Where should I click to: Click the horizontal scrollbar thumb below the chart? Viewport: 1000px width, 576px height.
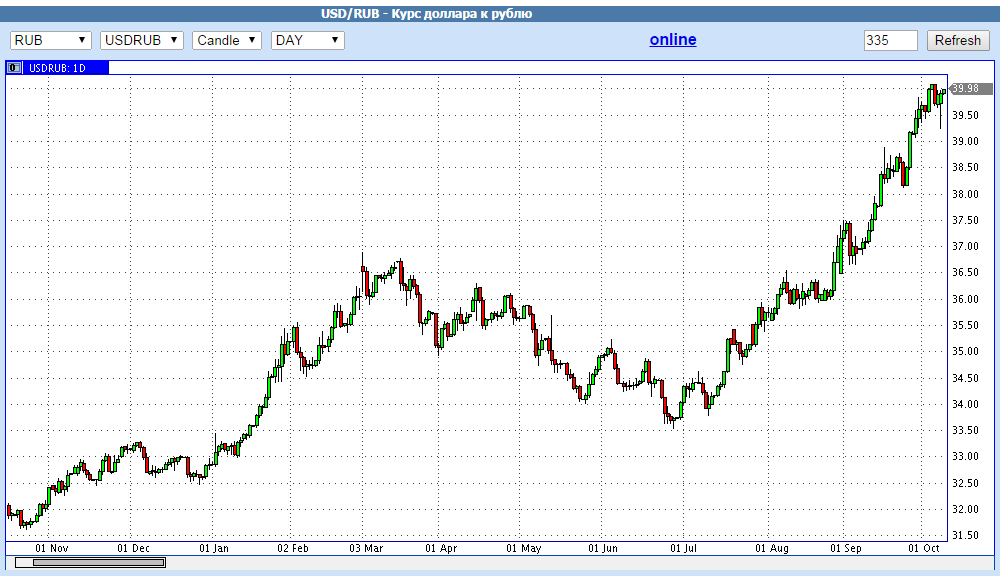click(99, 563)
